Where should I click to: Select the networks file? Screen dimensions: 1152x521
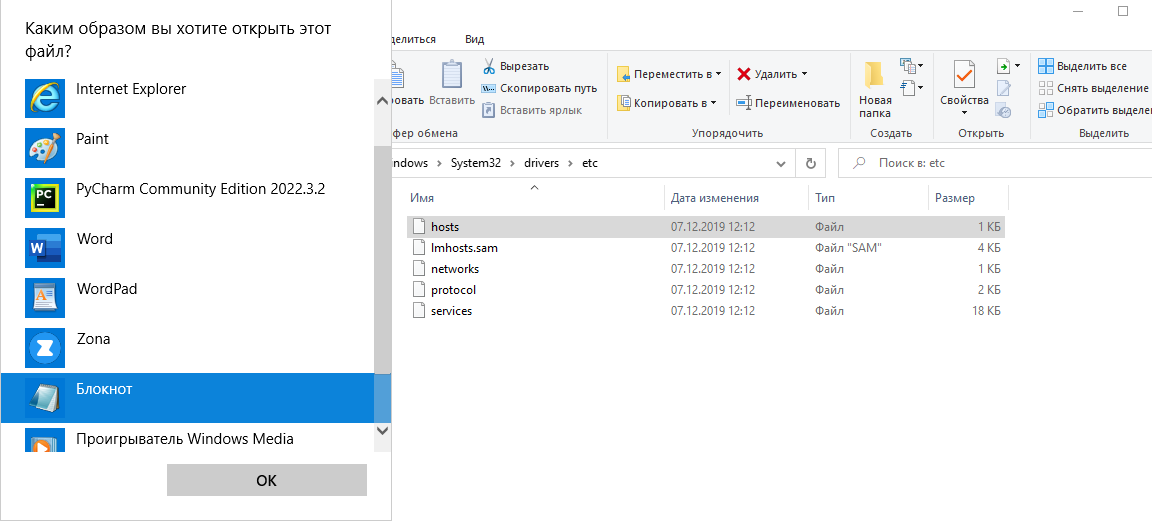[705, 268]
